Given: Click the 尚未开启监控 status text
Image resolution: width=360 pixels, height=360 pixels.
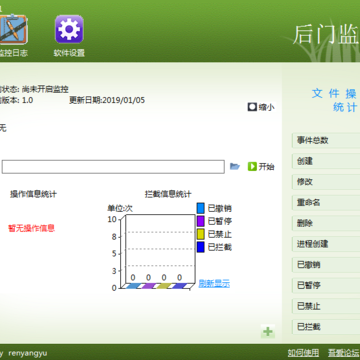Looking at the screenshot, I should [45, 89].
